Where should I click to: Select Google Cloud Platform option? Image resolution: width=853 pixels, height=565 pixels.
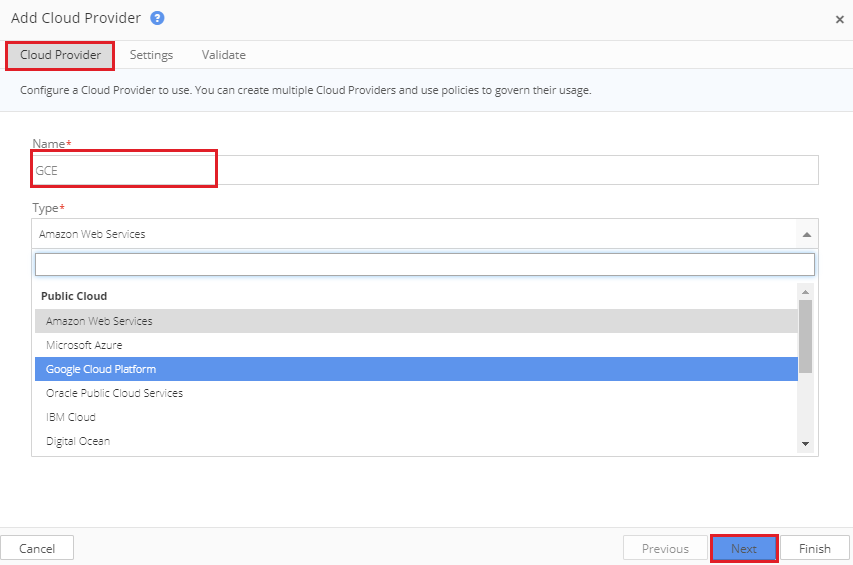click(x=416, y=369)
